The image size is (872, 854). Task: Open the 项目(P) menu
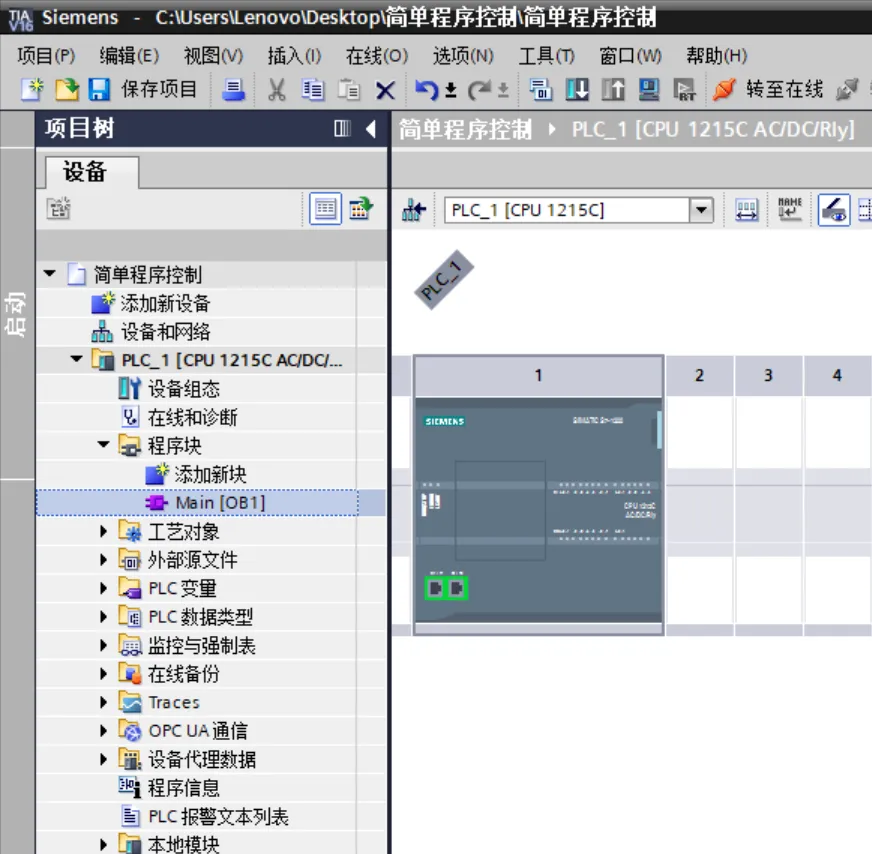46,56
